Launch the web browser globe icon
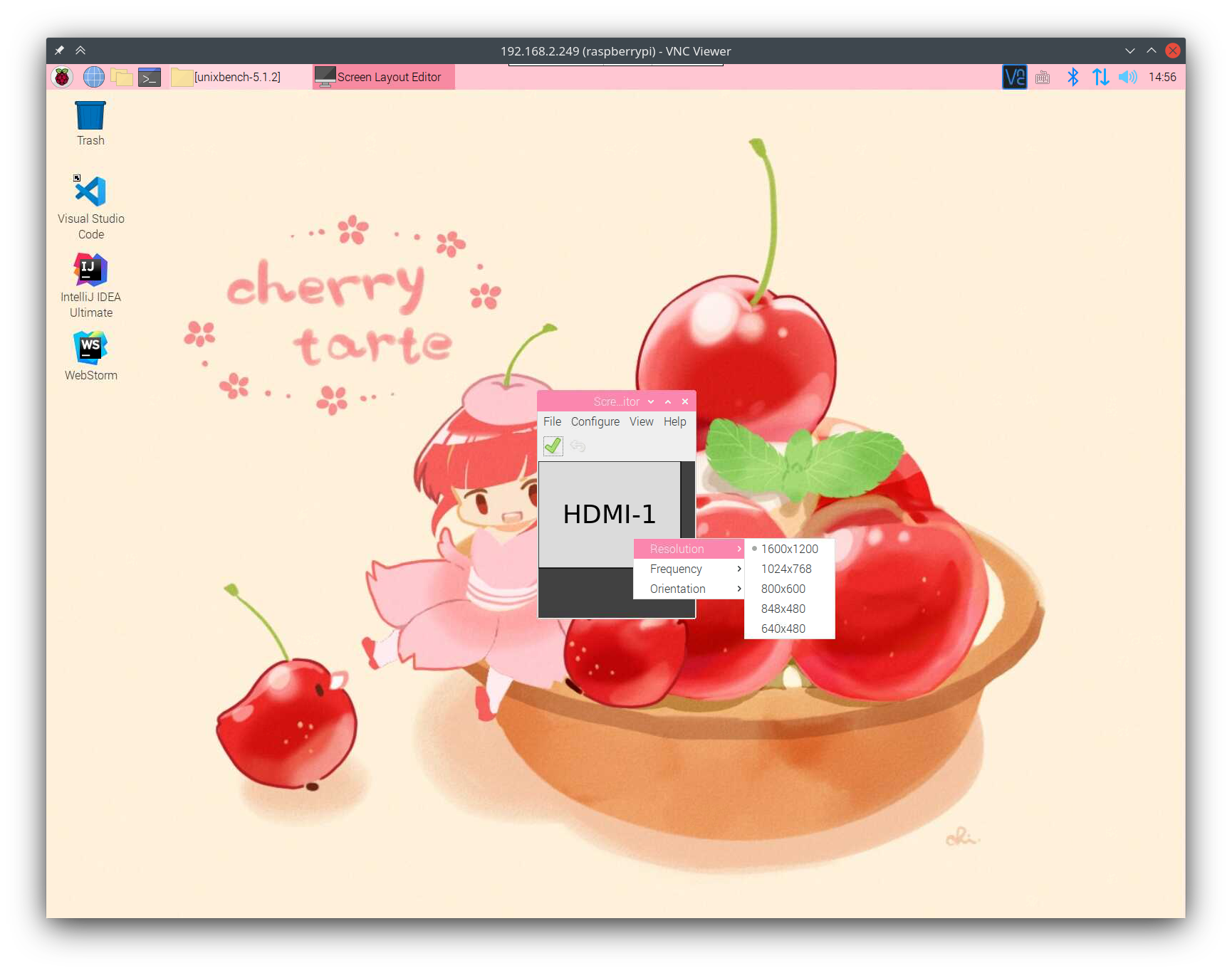The height and width of the screenshot is (973, 1232). tap(93, 77)
